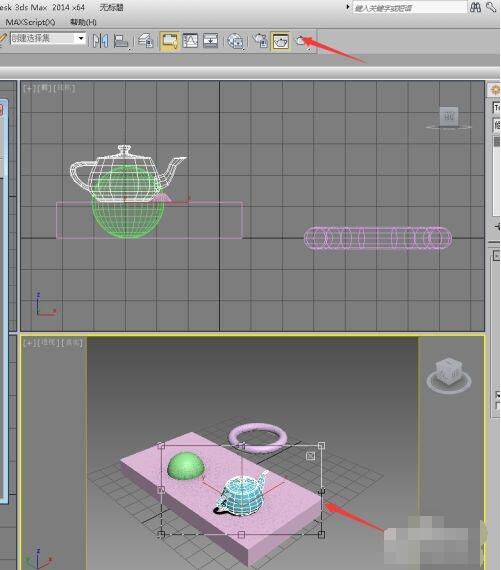Click the ViewCube in the perspective viewport
Viewport: 501px width, 570px height.
point(449,371)
